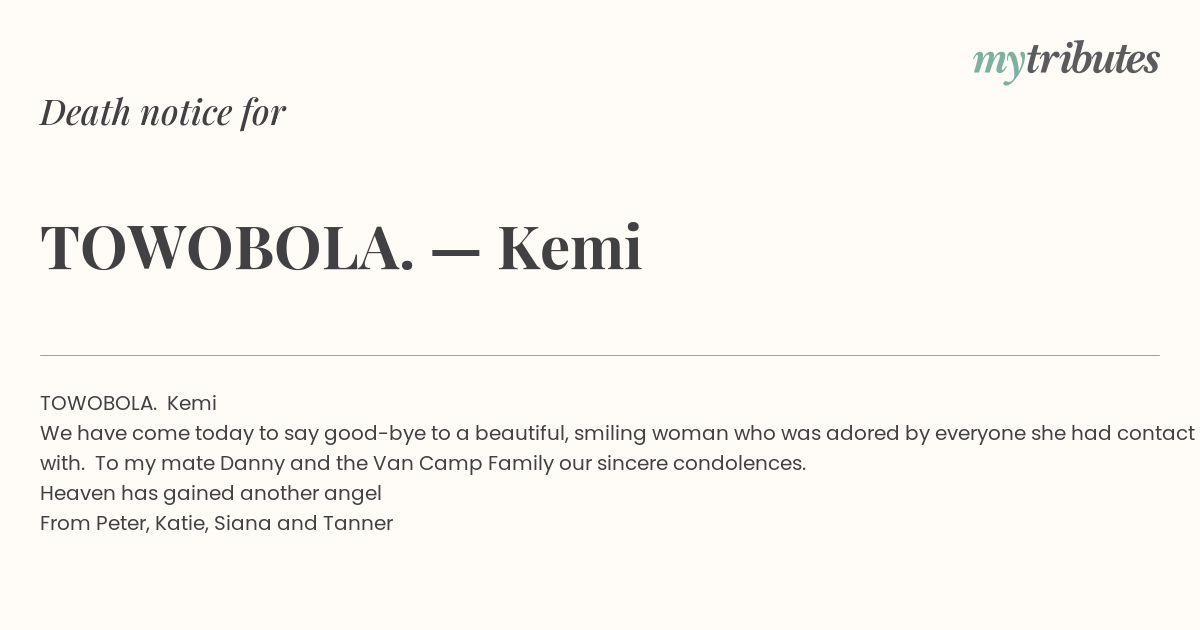Click the word "angel" in the notice
The width and height of the screenshot is (1200, 630).
[x=353, y=494]
